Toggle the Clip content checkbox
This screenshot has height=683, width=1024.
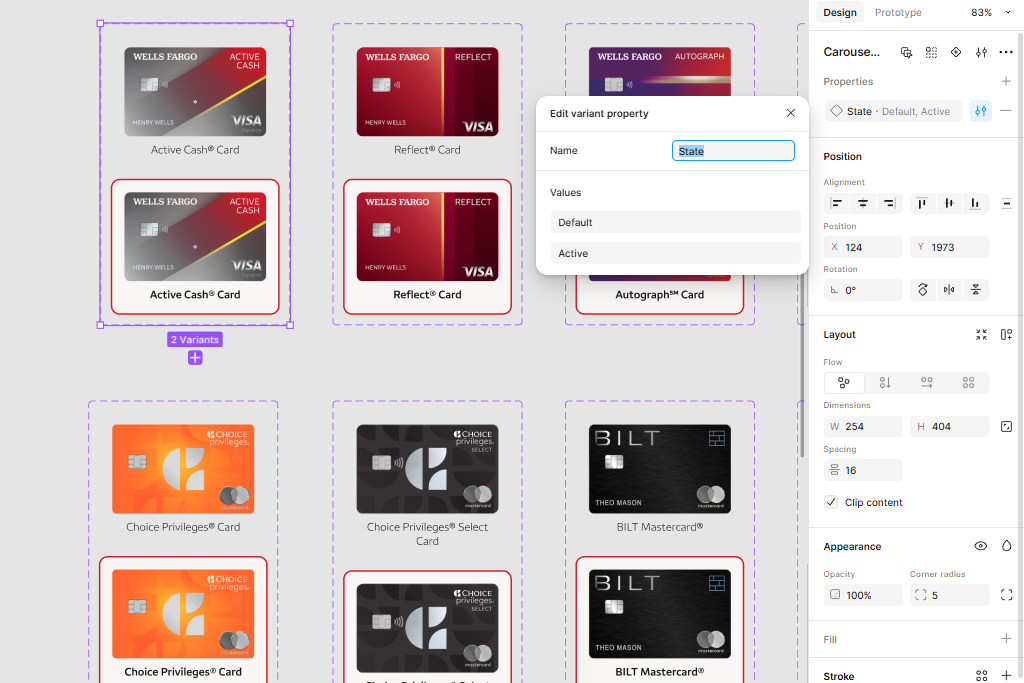tap(831, 502)
